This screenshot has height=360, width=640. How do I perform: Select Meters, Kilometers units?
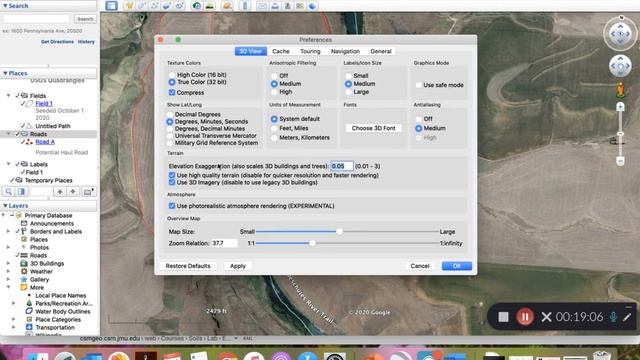274,138
